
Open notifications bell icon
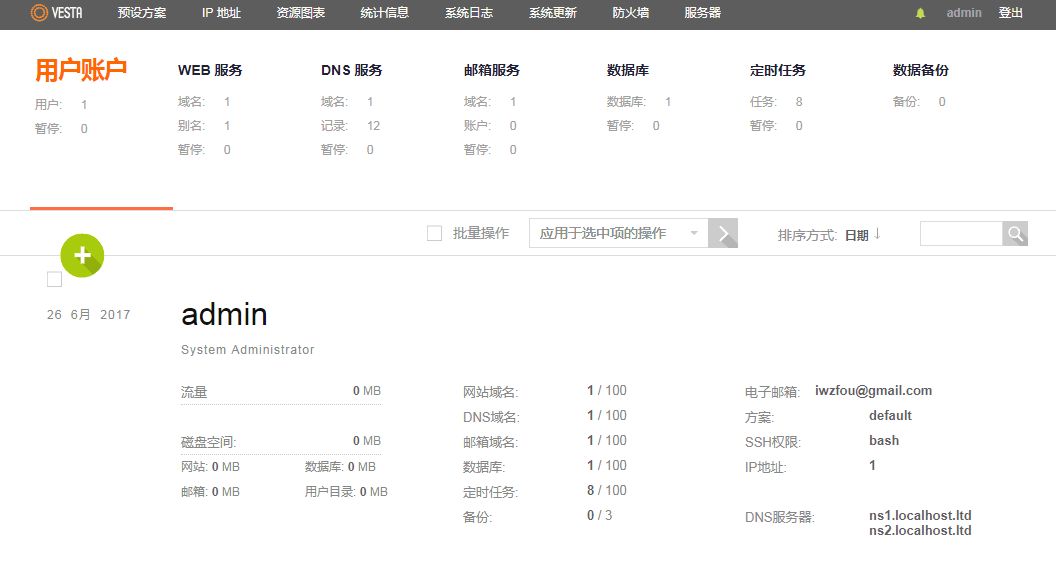pos(920,14)
